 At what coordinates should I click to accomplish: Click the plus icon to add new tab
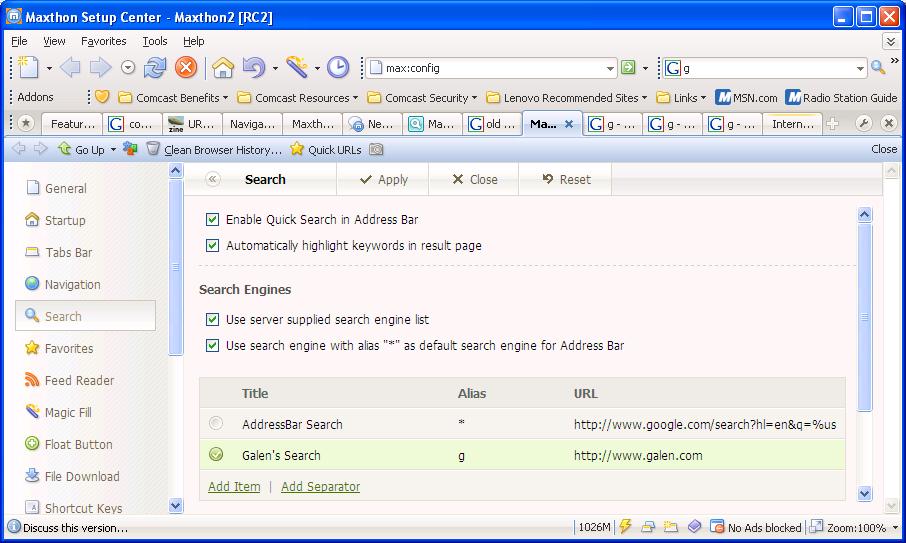click(x=833, y=123)
